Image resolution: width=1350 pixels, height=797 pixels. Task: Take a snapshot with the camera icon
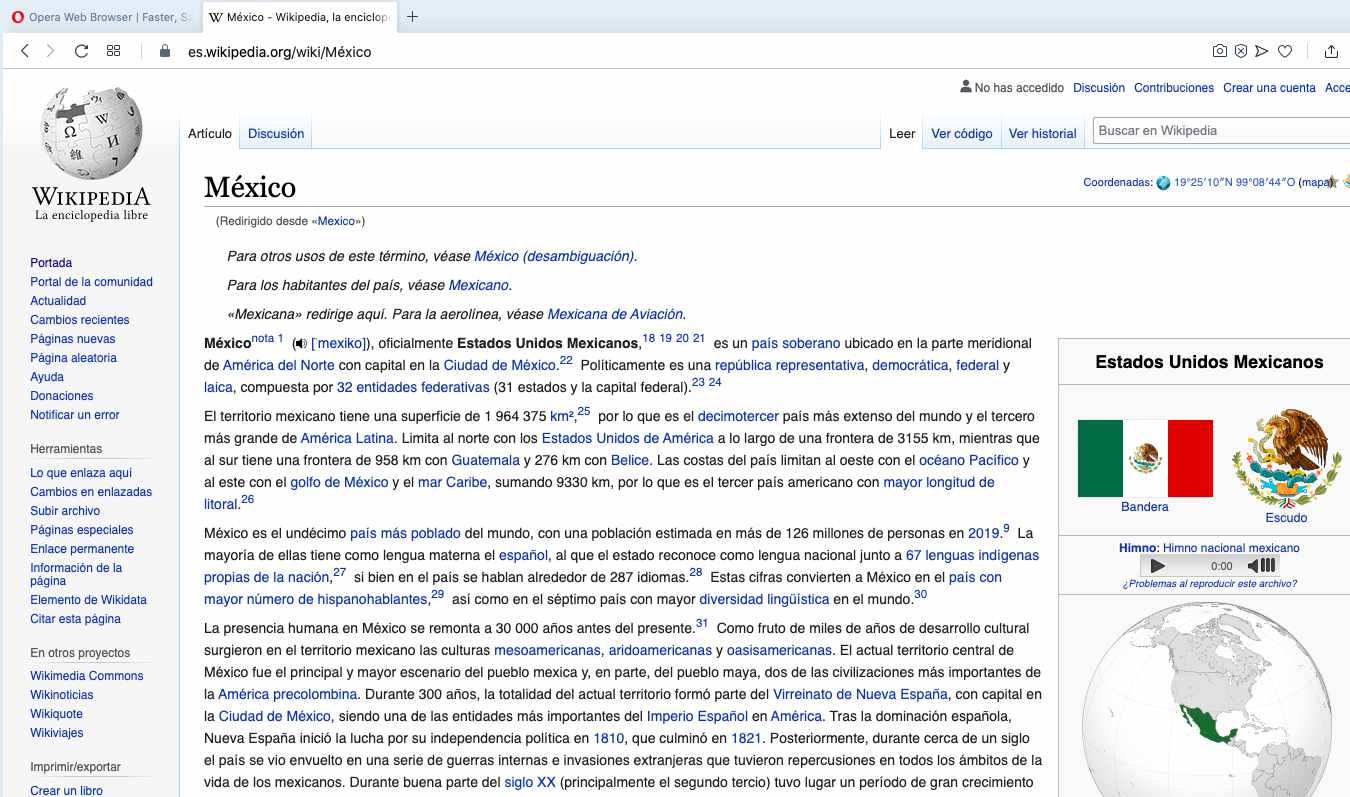click(1220, 51)
